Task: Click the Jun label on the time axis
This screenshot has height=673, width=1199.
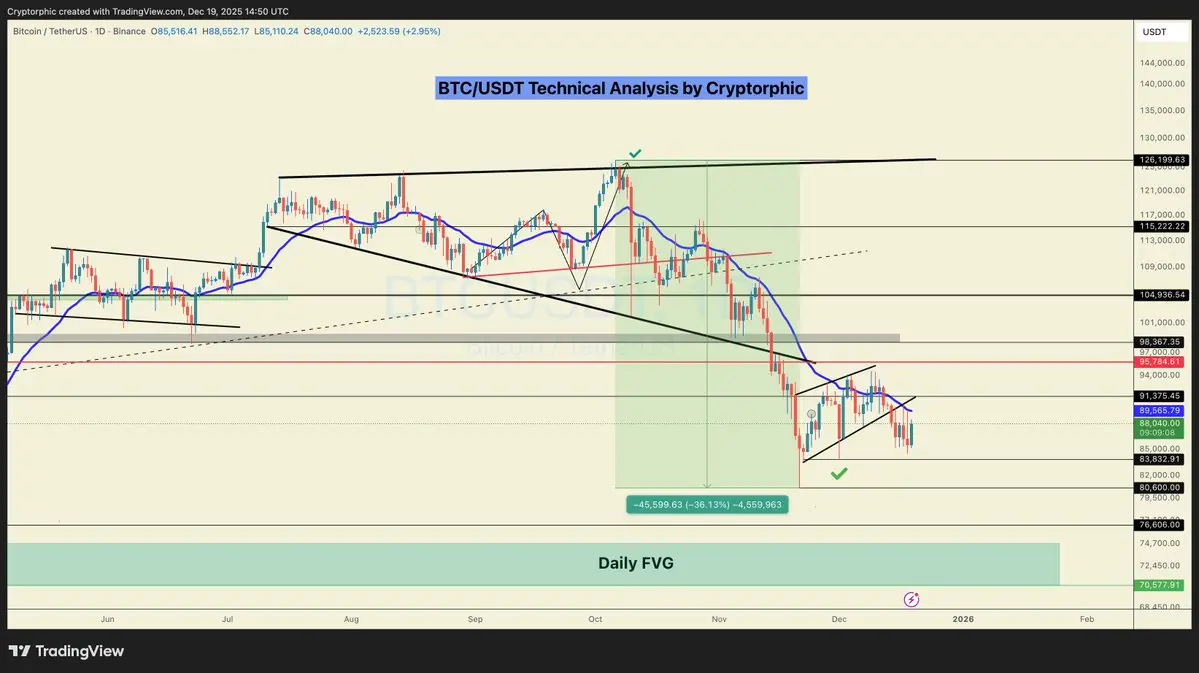Action: (x=107, y=619)
